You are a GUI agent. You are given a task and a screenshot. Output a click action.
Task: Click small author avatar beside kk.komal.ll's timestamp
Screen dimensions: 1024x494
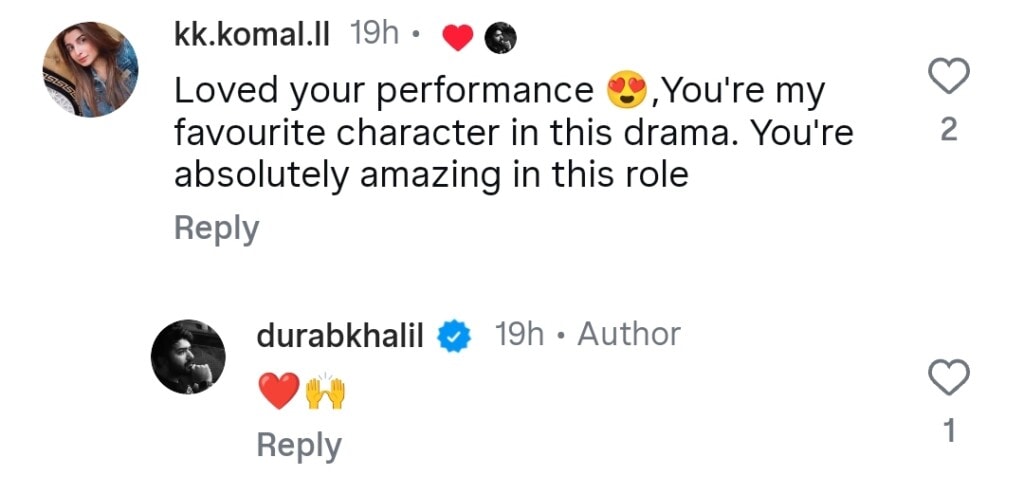500,39
